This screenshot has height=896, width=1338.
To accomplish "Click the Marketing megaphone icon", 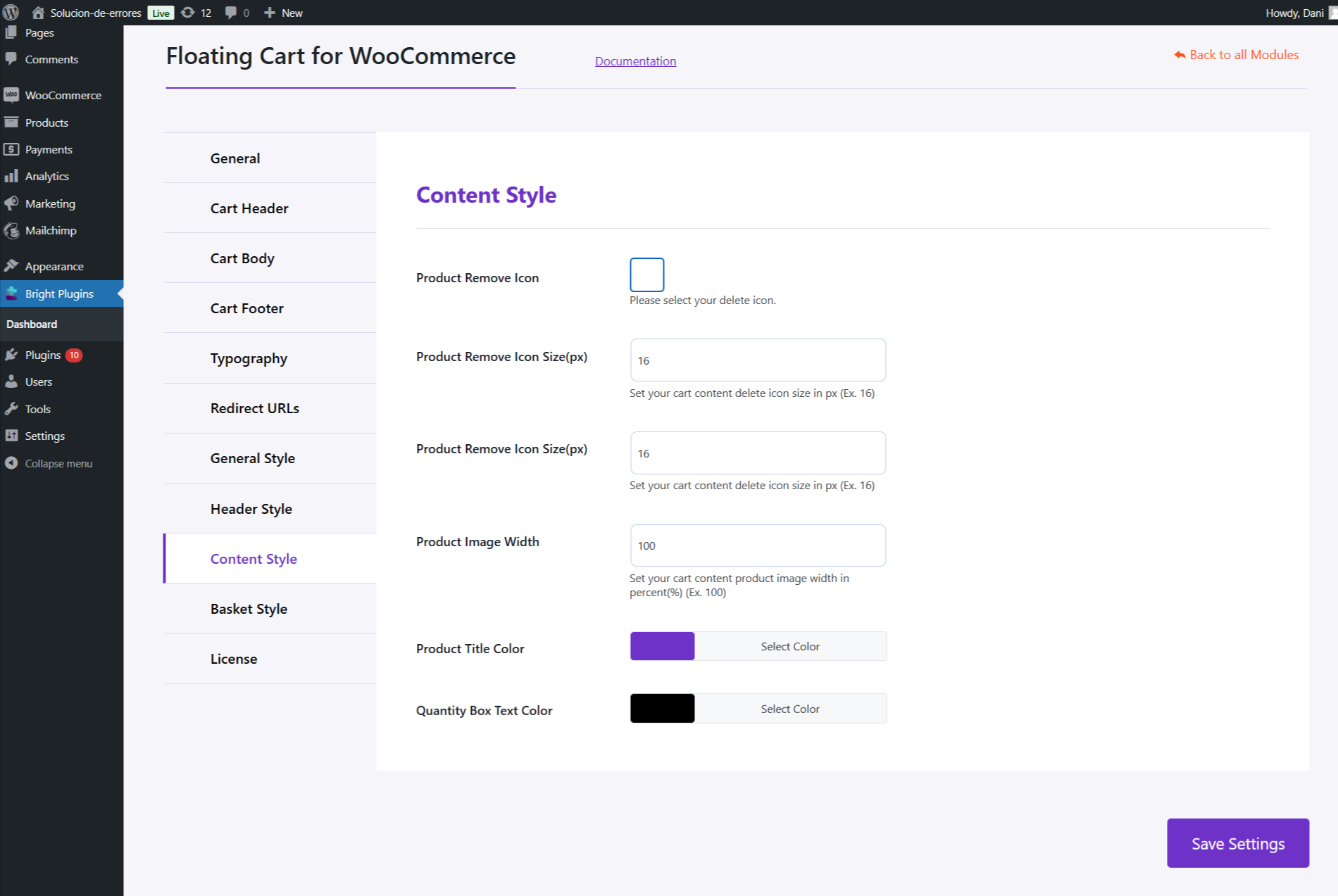I will pos(12,203).
